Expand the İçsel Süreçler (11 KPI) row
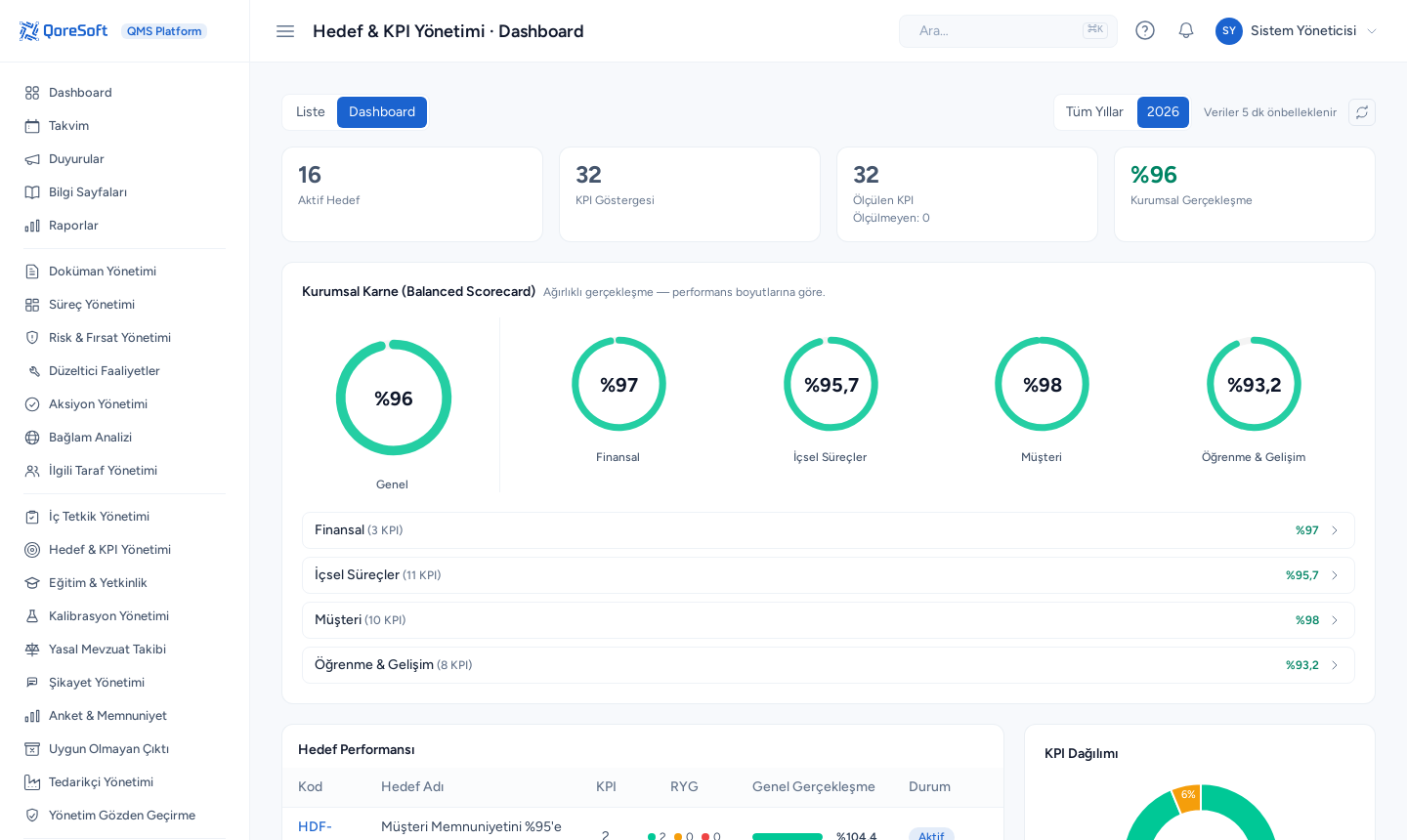This screenshot has width=1407, height=840. pyautogui.click(x=829, y=575)
